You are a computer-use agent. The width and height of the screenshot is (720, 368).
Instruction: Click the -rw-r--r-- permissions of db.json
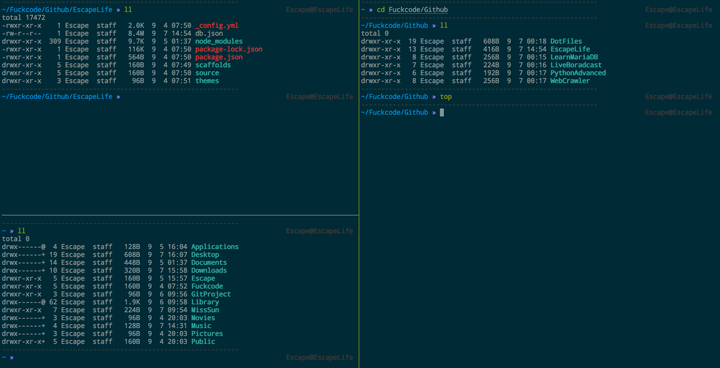pyautogui.click(x=22, y=34)
